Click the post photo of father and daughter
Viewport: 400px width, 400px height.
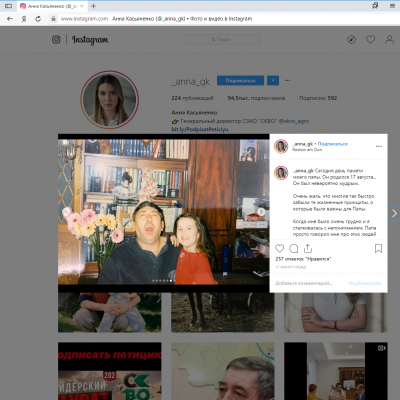(163, 212)
